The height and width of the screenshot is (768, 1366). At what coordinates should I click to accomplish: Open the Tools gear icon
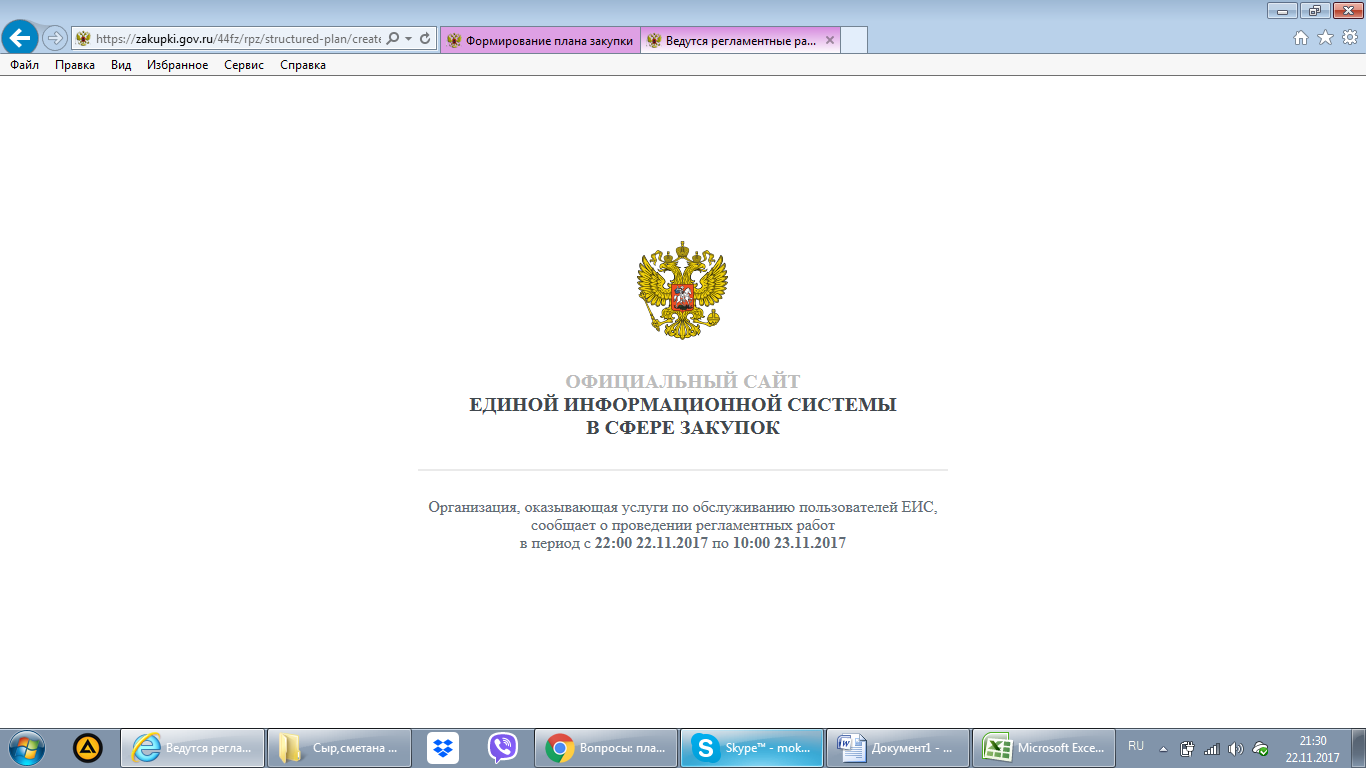click(1349, 38)
